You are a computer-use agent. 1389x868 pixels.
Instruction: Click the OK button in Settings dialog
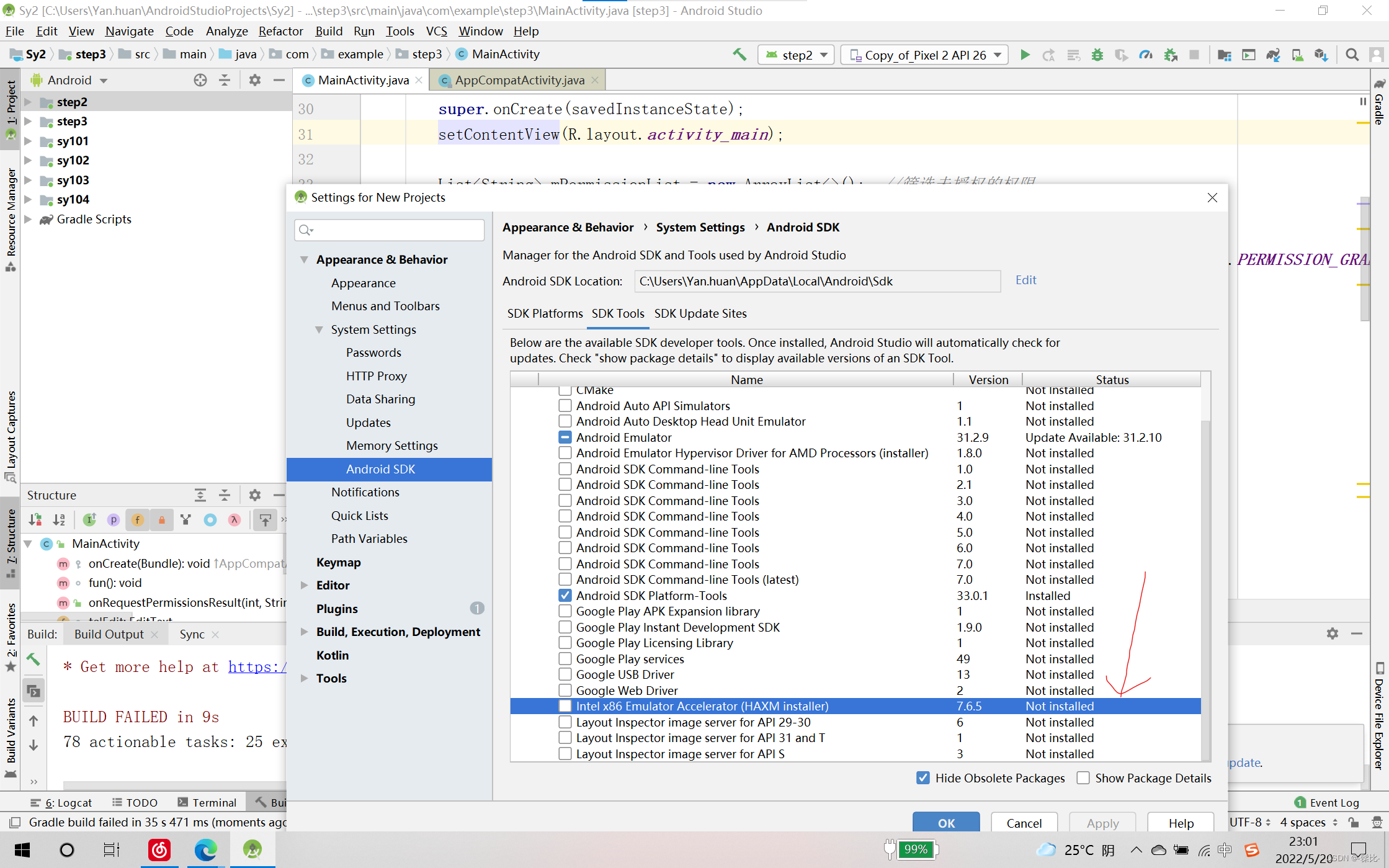point(946,823)
